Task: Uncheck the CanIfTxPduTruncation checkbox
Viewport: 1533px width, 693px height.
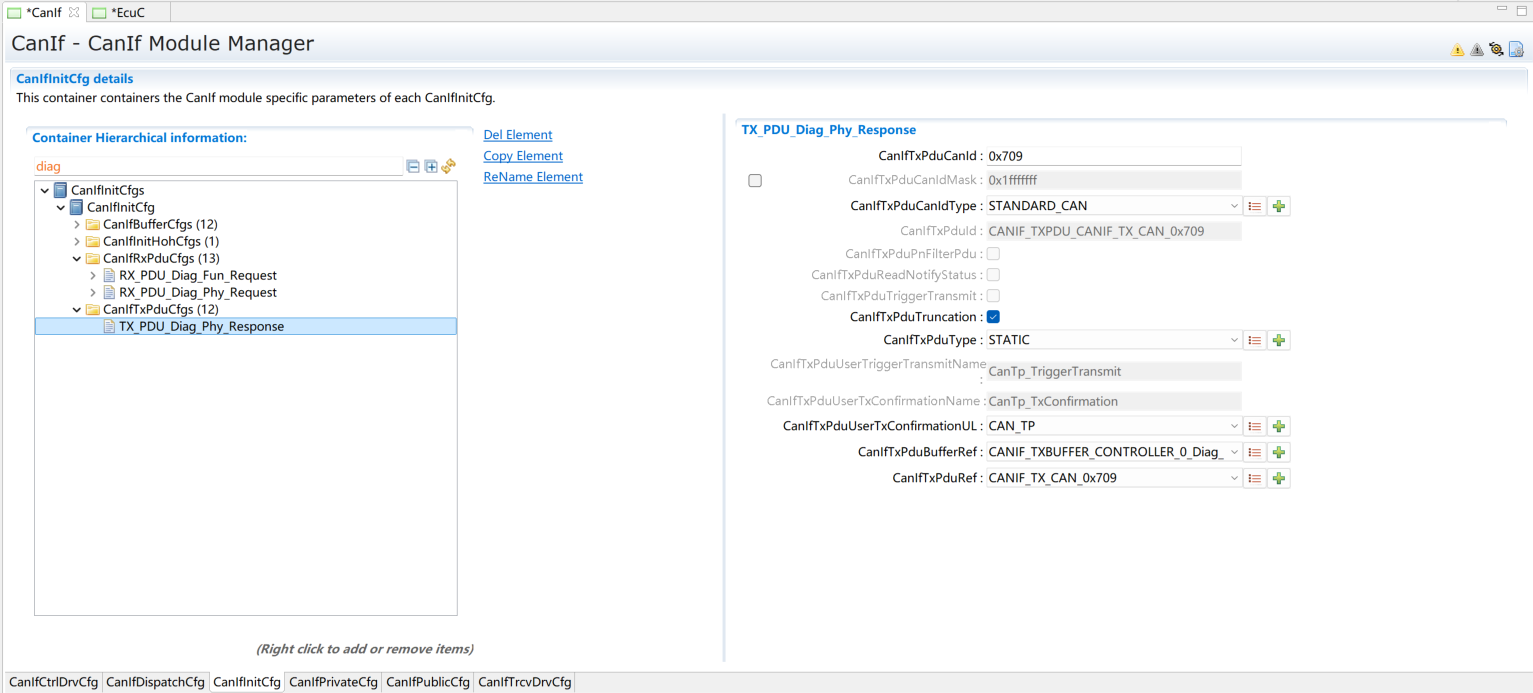Action: pos(993,317)
